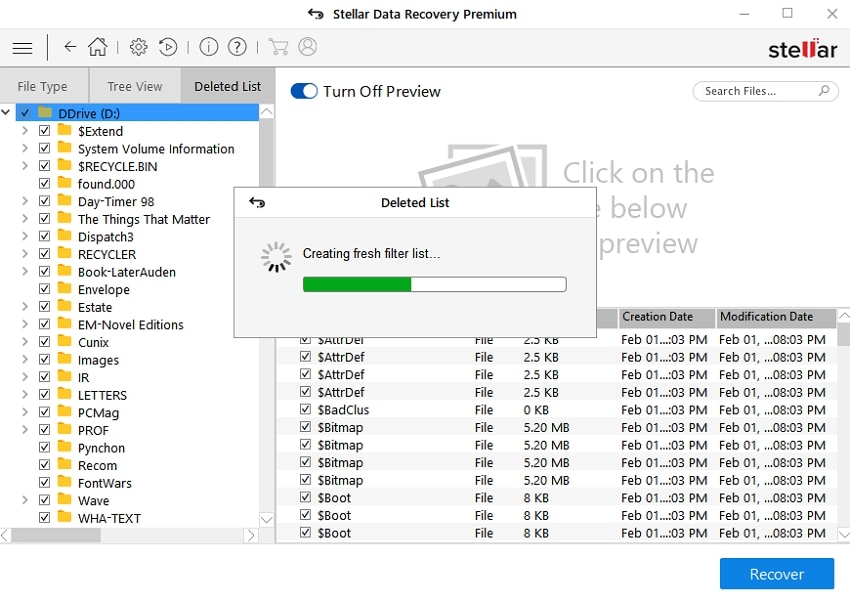Click the Help question mark icon
The width and height of the screenshot is (850, 602).
pyautogui.click(x=237, y=46)
